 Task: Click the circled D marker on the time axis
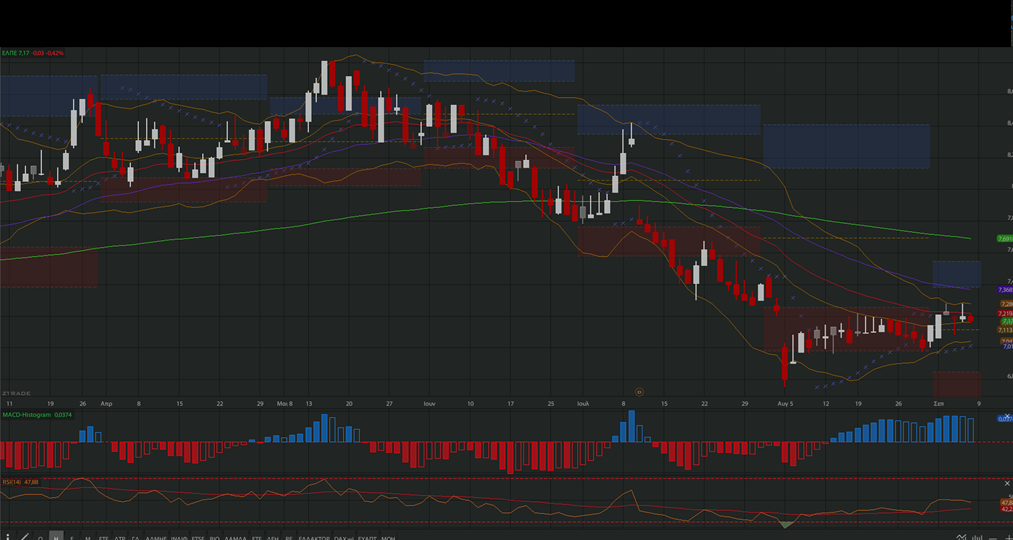639,391
